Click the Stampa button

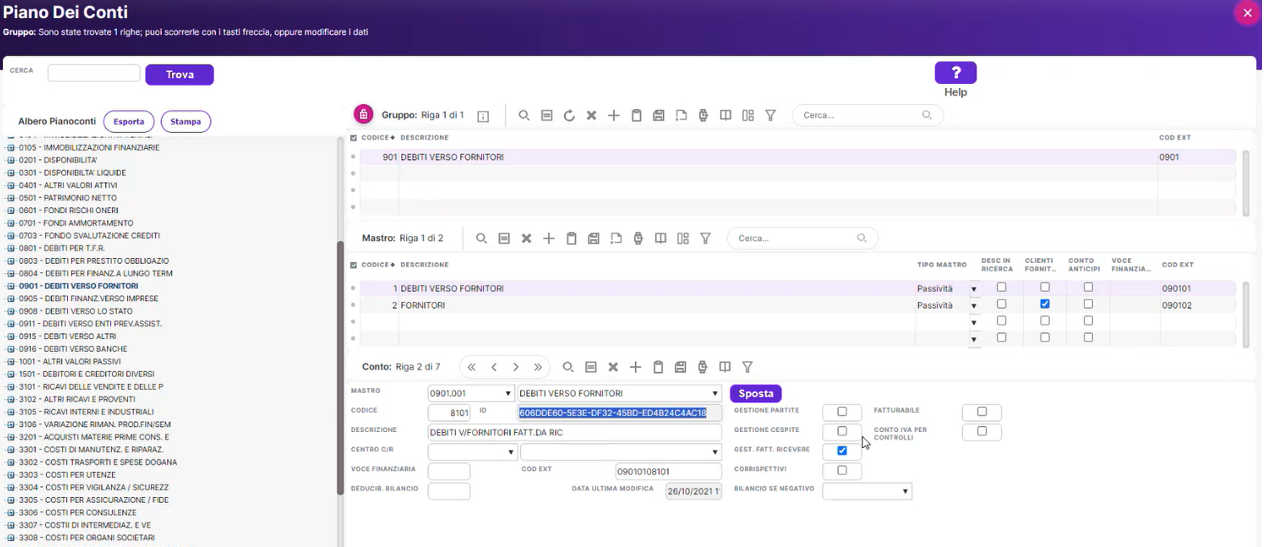coord(185,122)
